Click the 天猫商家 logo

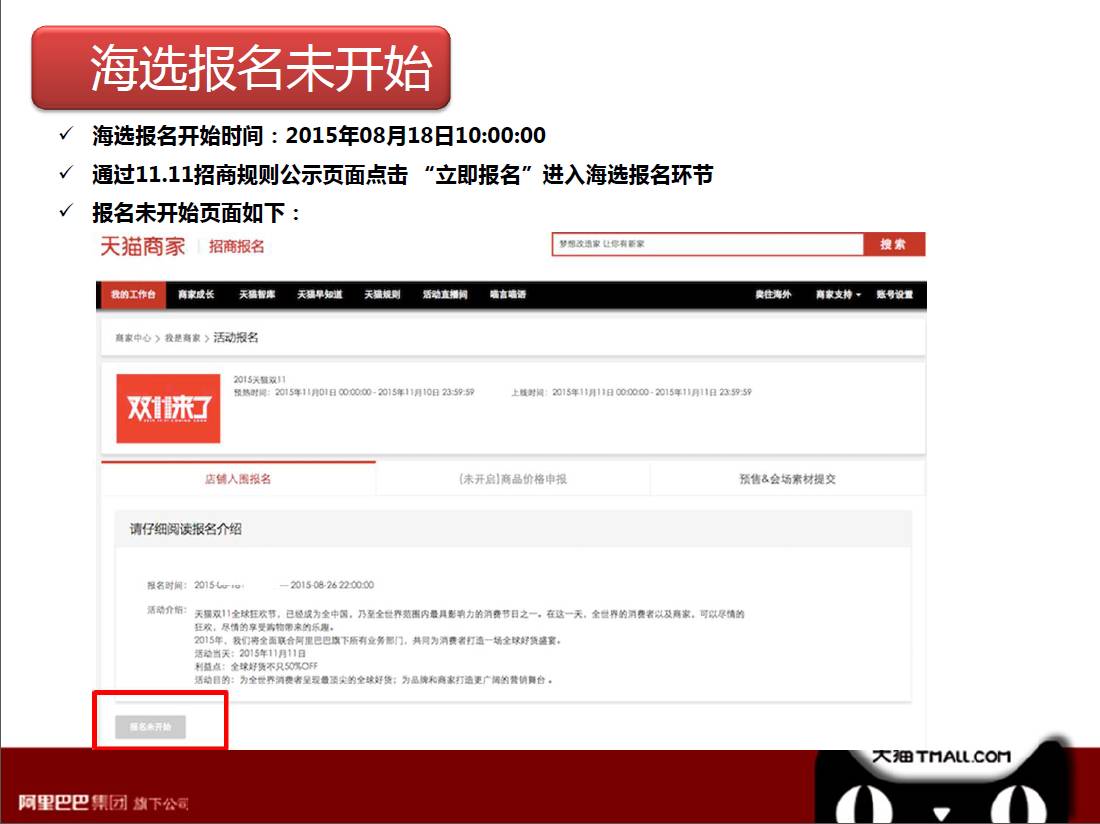tap(142, 246)
